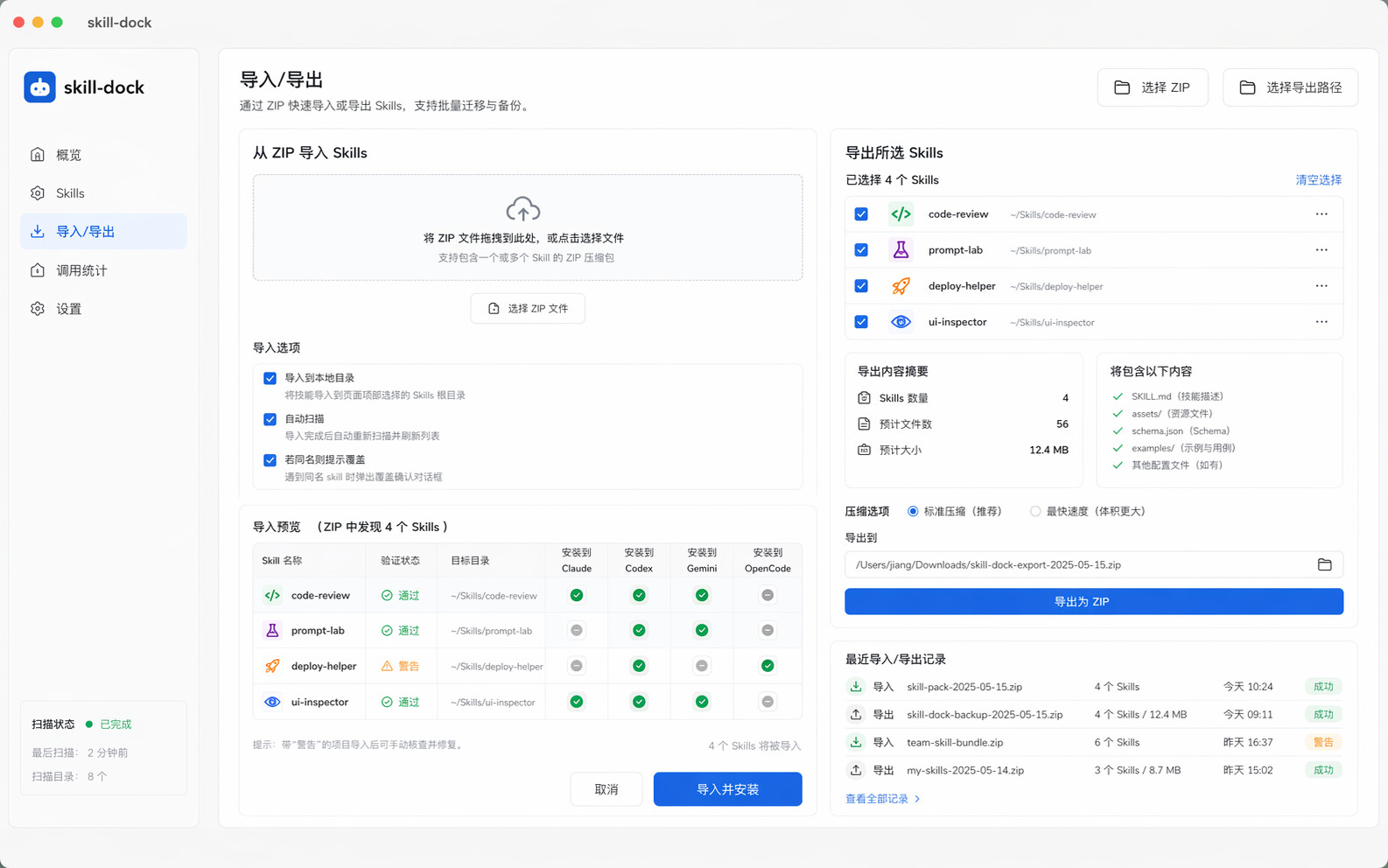Click ui-inspector eye icon in import preview table
Image resolution: width=1388 pixels, height=868 pixels.
click(272, 702)
